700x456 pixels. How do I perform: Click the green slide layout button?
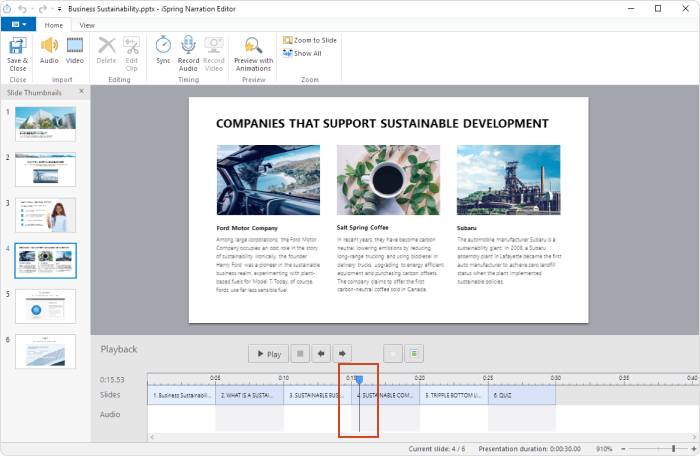(414, 354)
